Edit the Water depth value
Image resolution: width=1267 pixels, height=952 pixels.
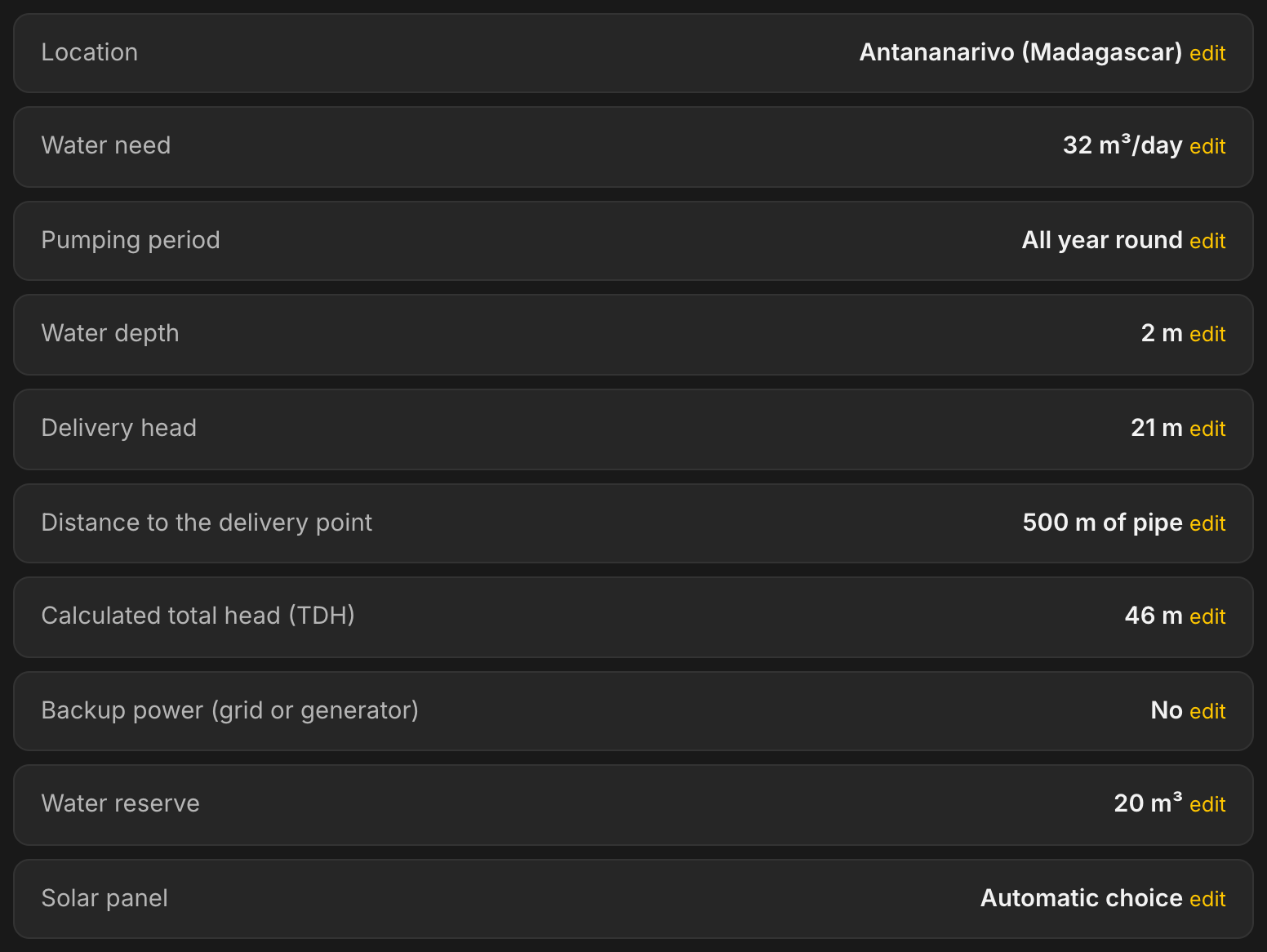[x=1207, y=334]
